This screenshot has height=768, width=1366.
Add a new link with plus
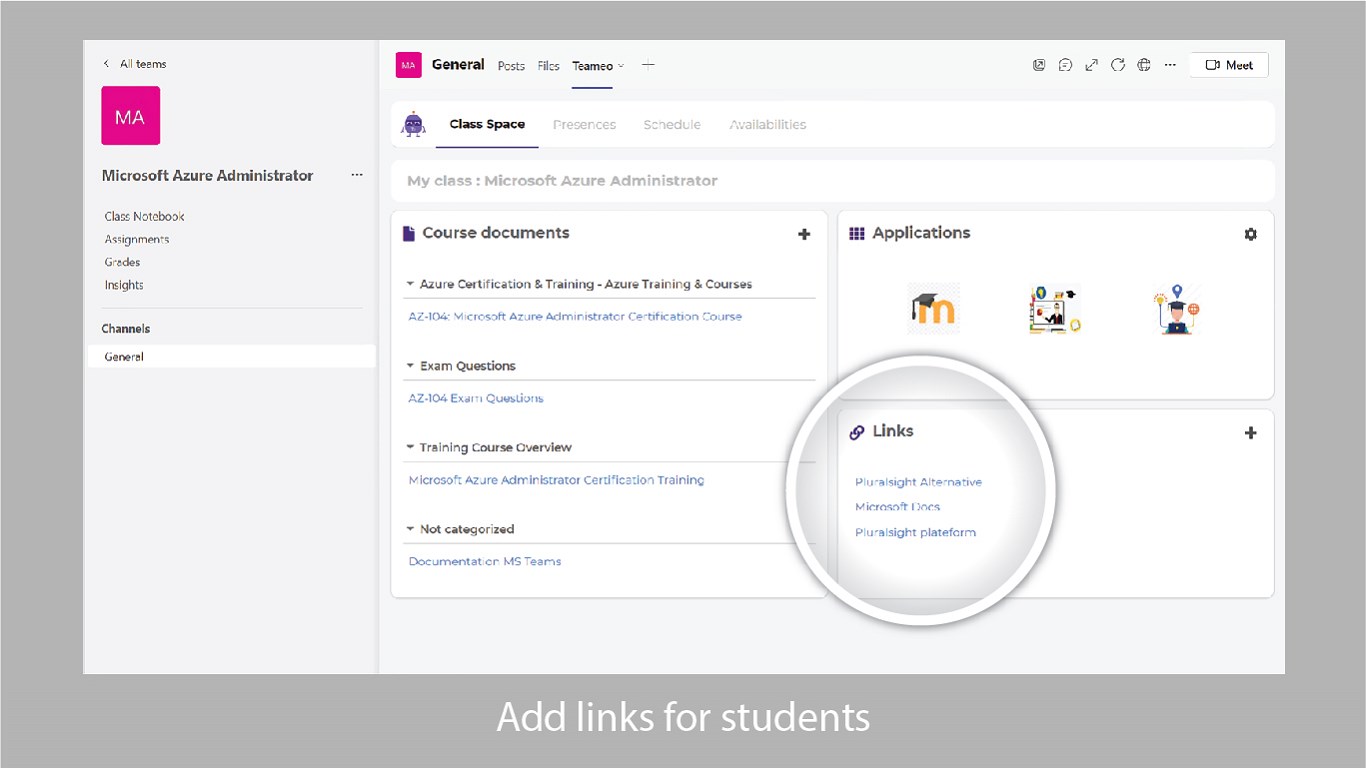tap(1250, 433)
